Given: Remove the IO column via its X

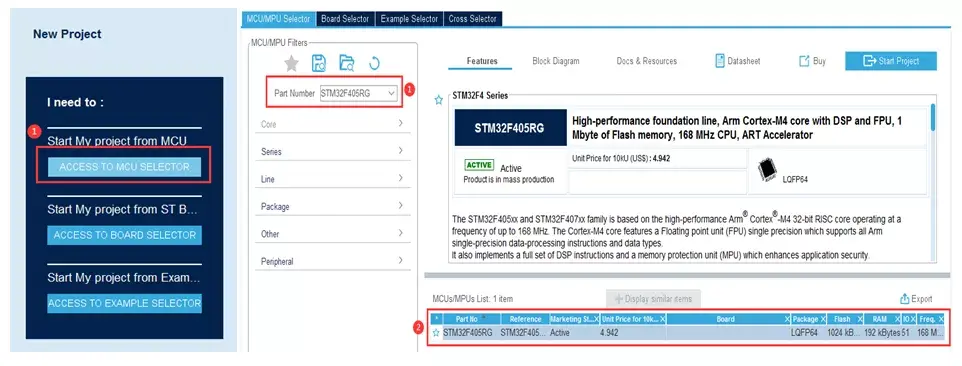Looking at the screenshot, I should tap(914, 319).
